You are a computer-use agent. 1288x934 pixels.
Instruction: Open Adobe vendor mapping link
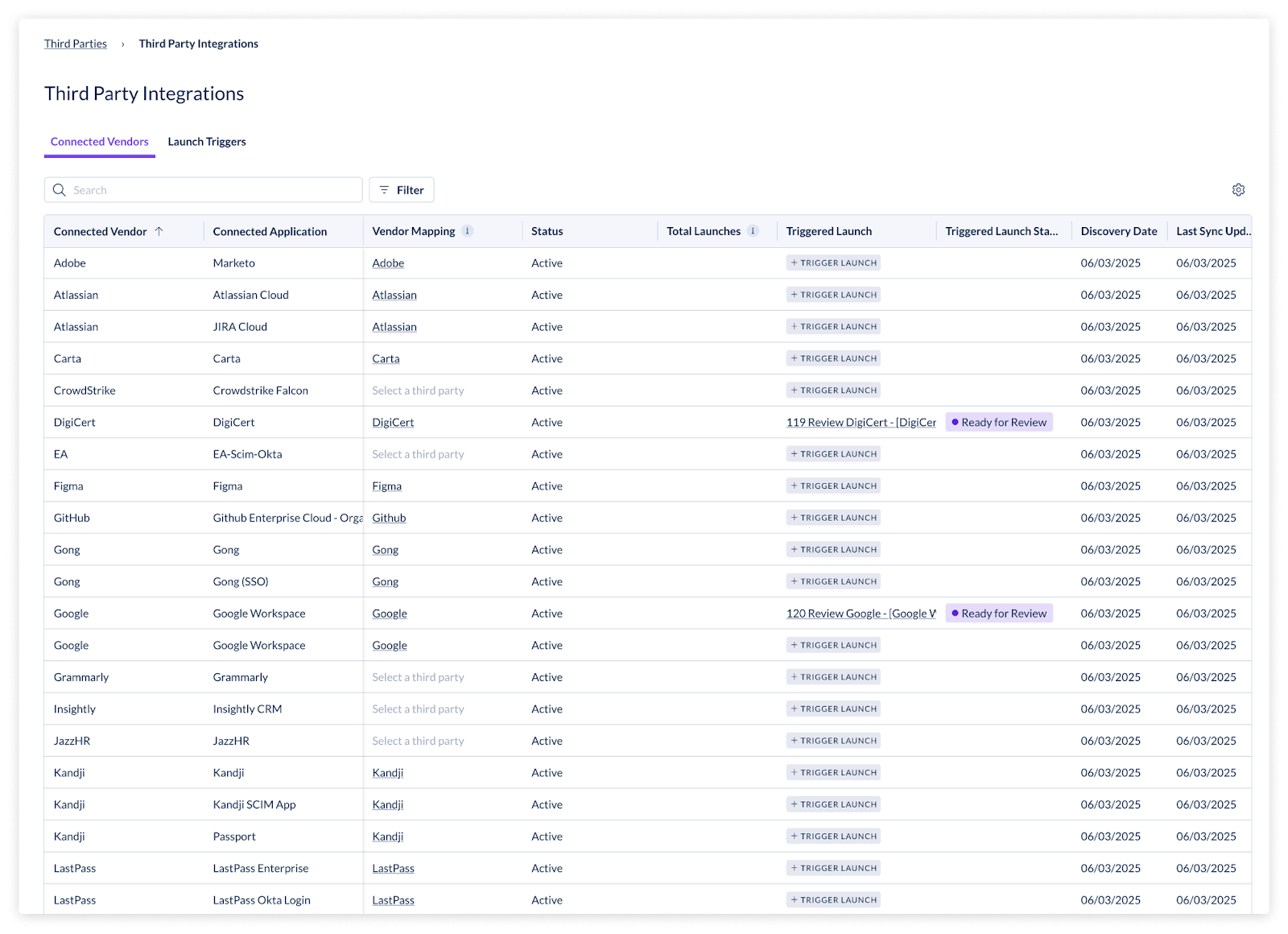pyautogui.click(x=388, y=263)
